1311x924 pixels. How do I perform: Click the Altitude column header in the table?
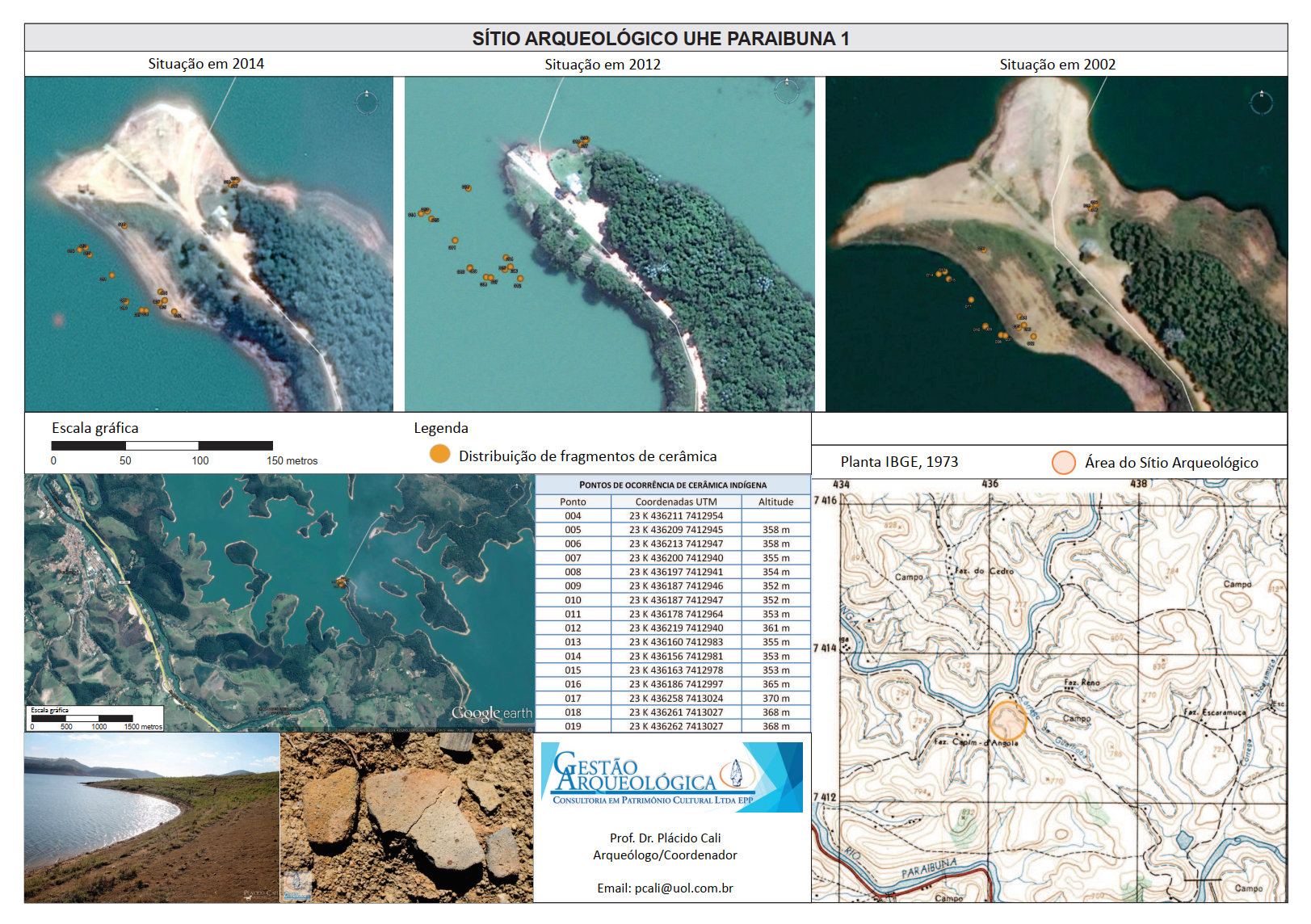point(775,502)
